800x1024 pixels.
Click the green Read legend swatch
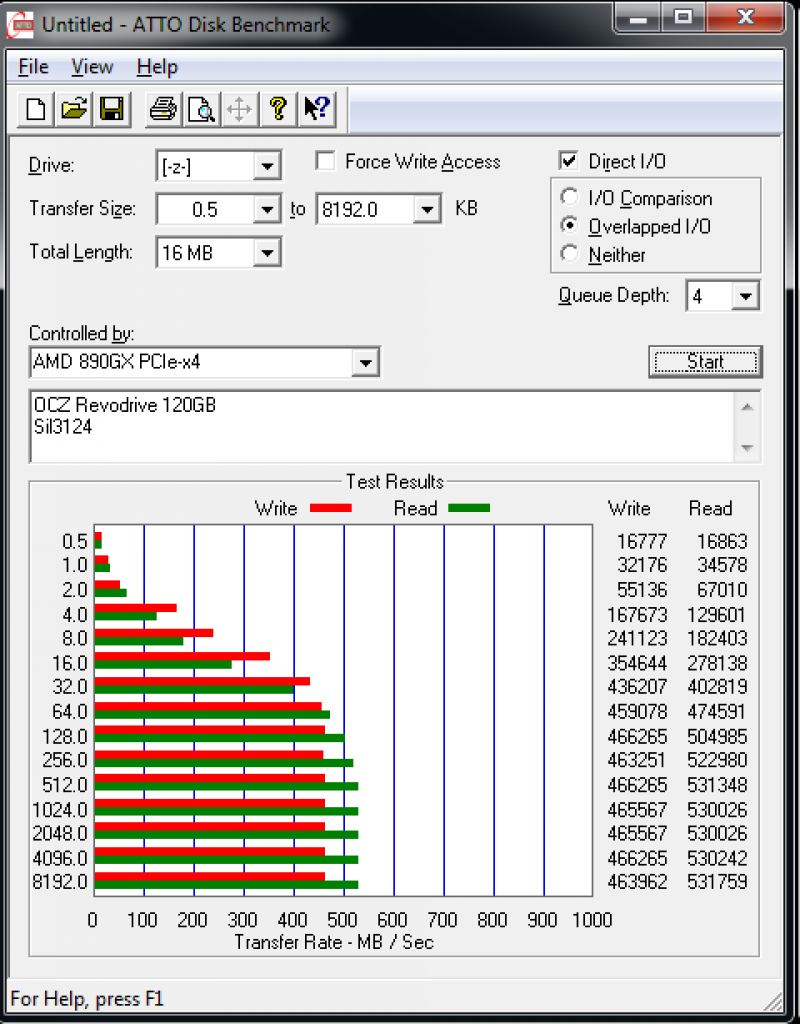tap(469, 508)
